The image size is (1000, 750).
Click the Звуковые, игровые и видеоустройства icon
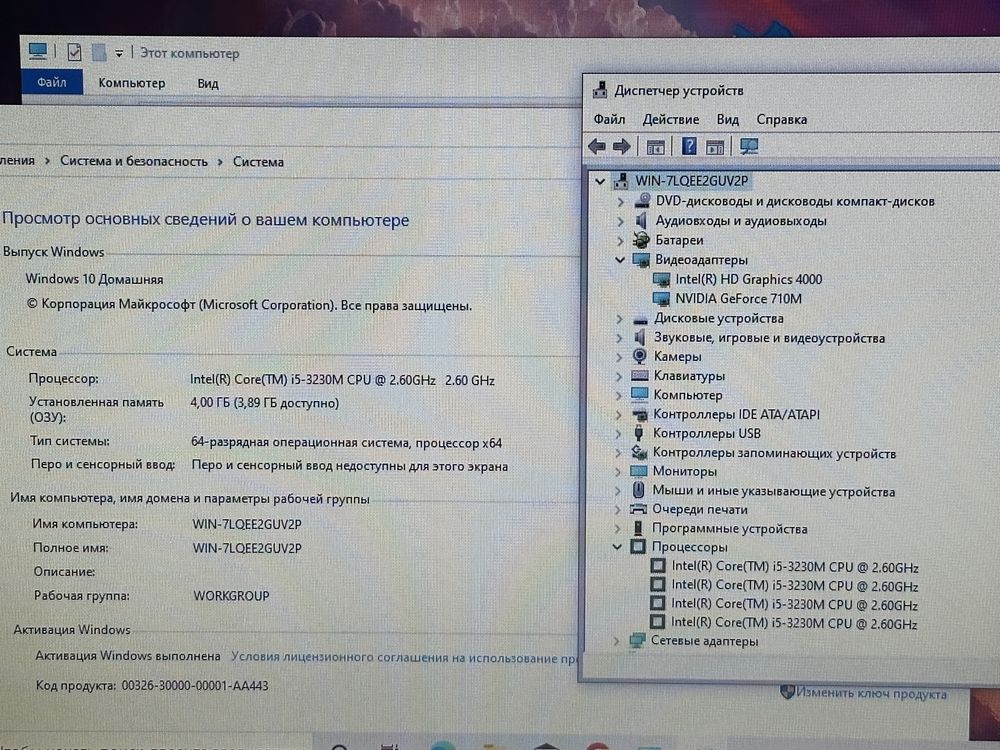tap(639, 337)
